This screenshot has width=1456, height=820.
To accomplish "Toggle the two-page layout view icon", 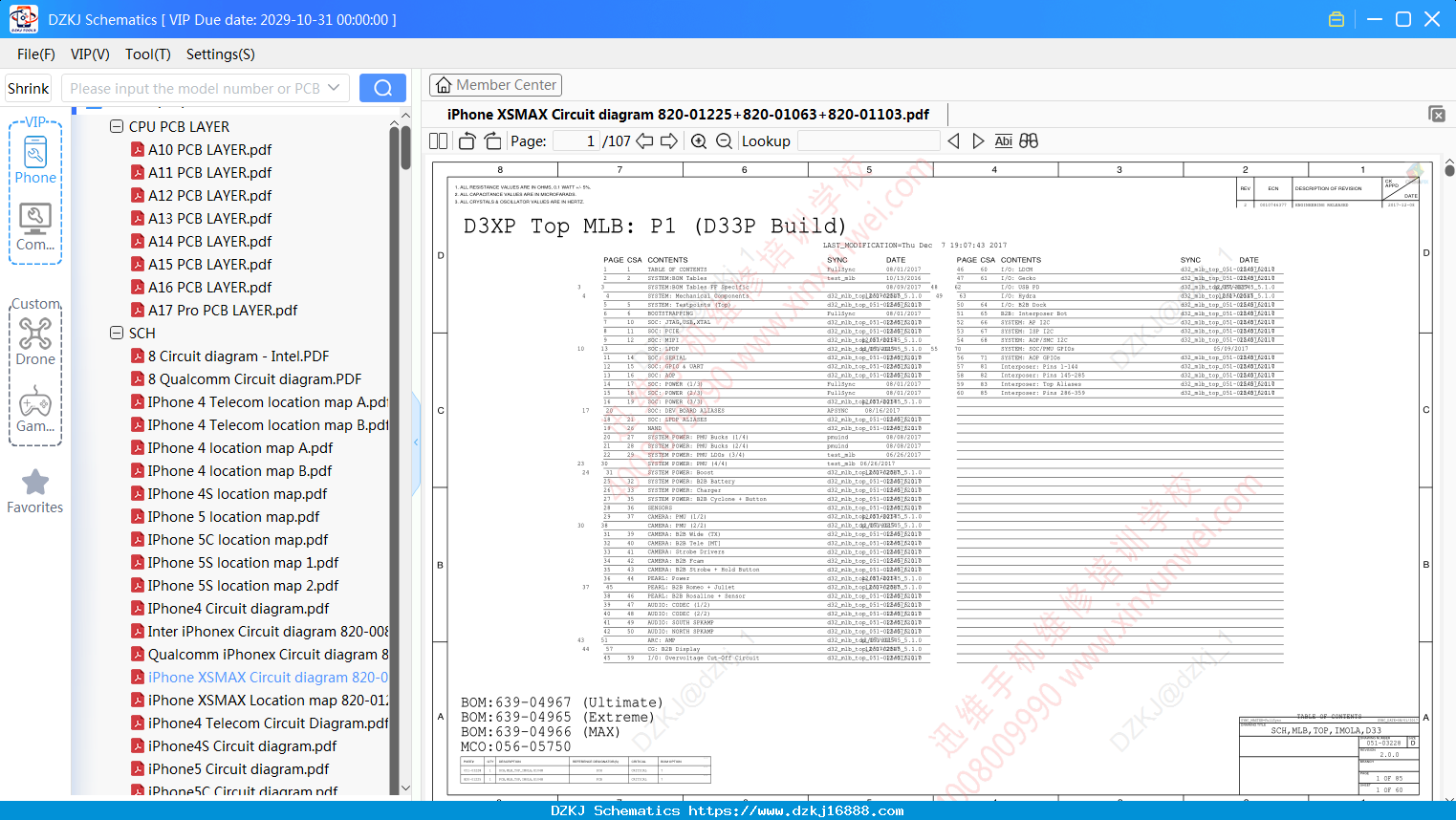I will (x=439, y=140).
